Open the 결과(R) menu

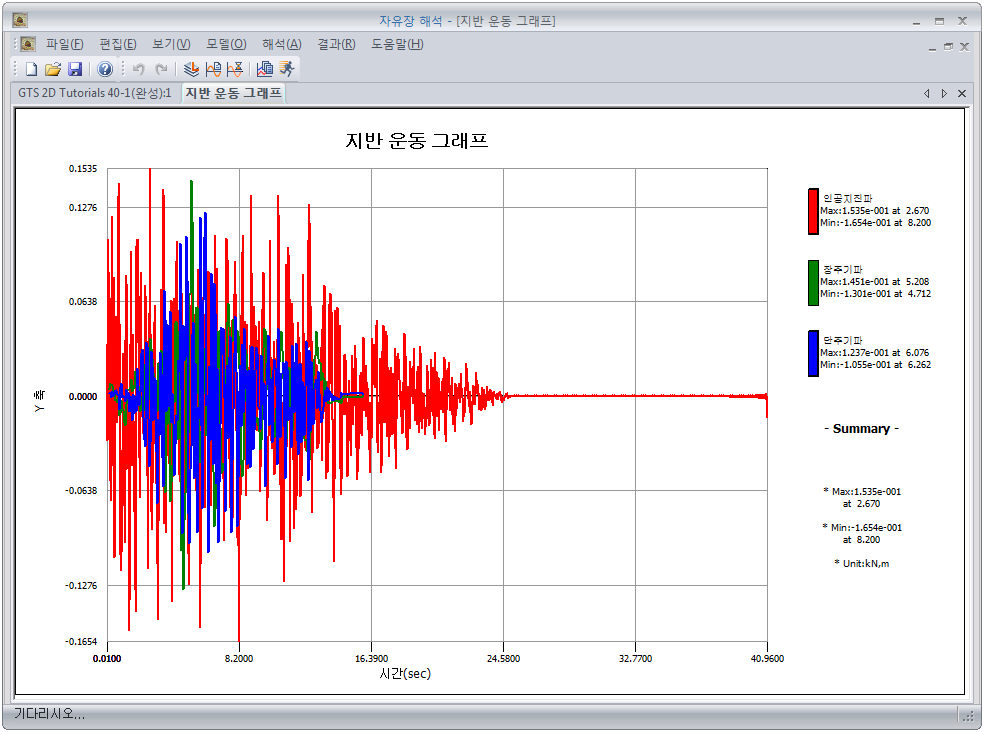click(336, 44)
